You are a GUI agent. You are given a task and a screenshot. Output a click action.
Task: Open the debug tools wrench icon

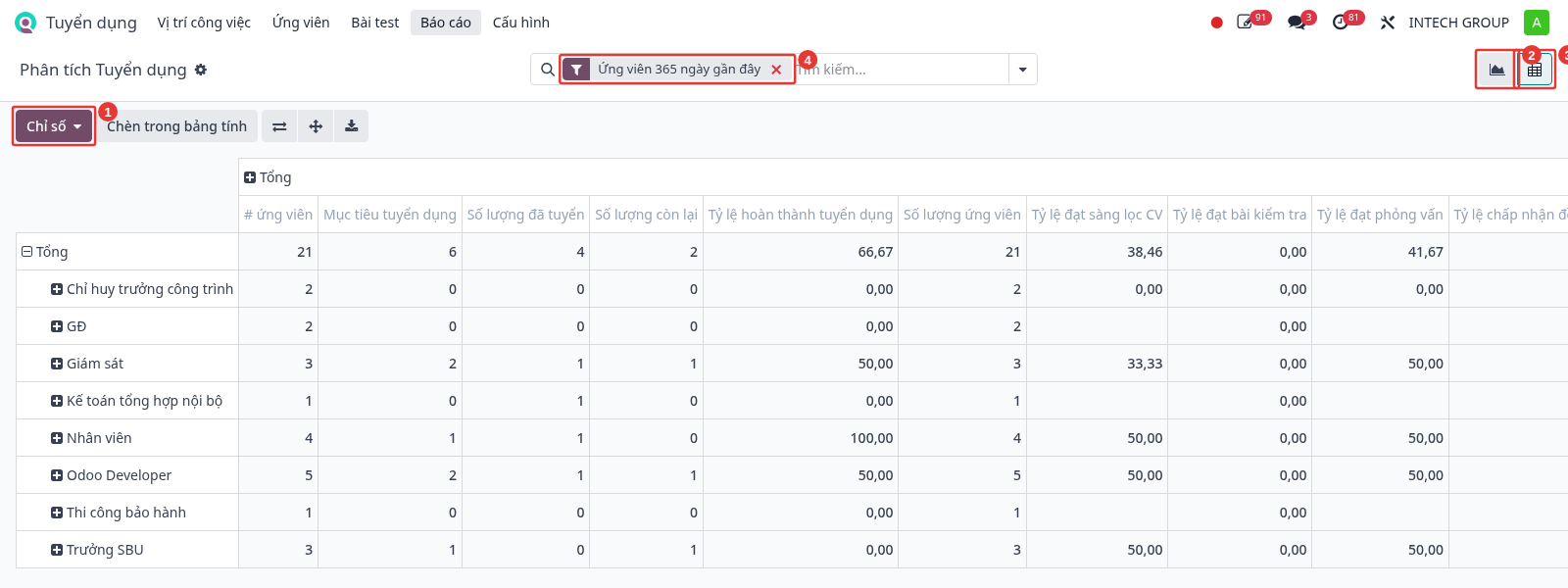1387,23
